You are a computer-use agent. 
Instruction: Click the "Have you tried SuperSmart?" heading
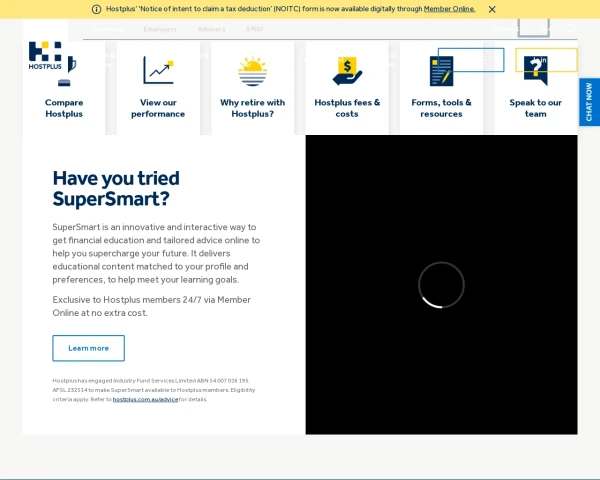(116, 188)
